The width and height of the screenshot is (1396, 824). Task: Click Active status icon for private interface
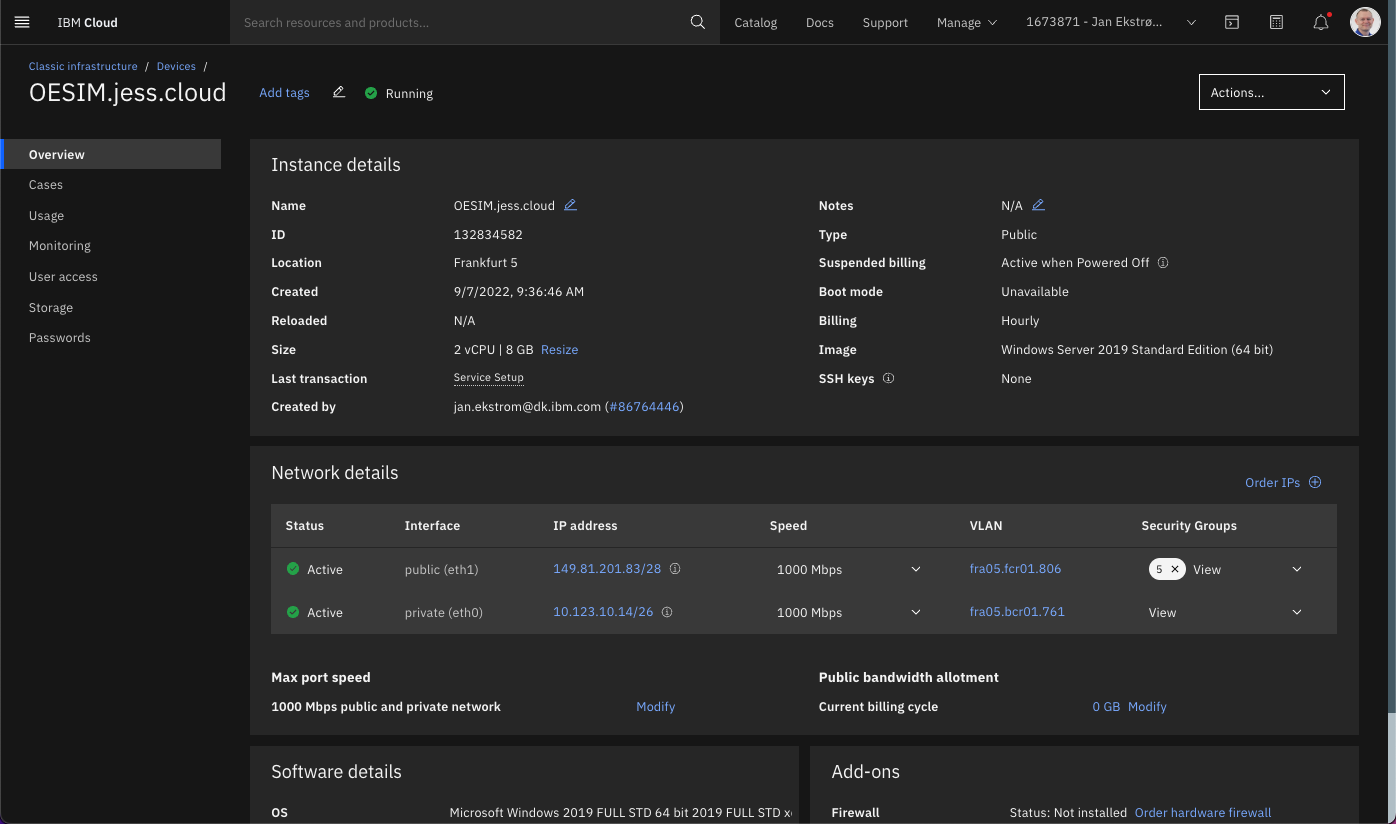coord(293,612)
